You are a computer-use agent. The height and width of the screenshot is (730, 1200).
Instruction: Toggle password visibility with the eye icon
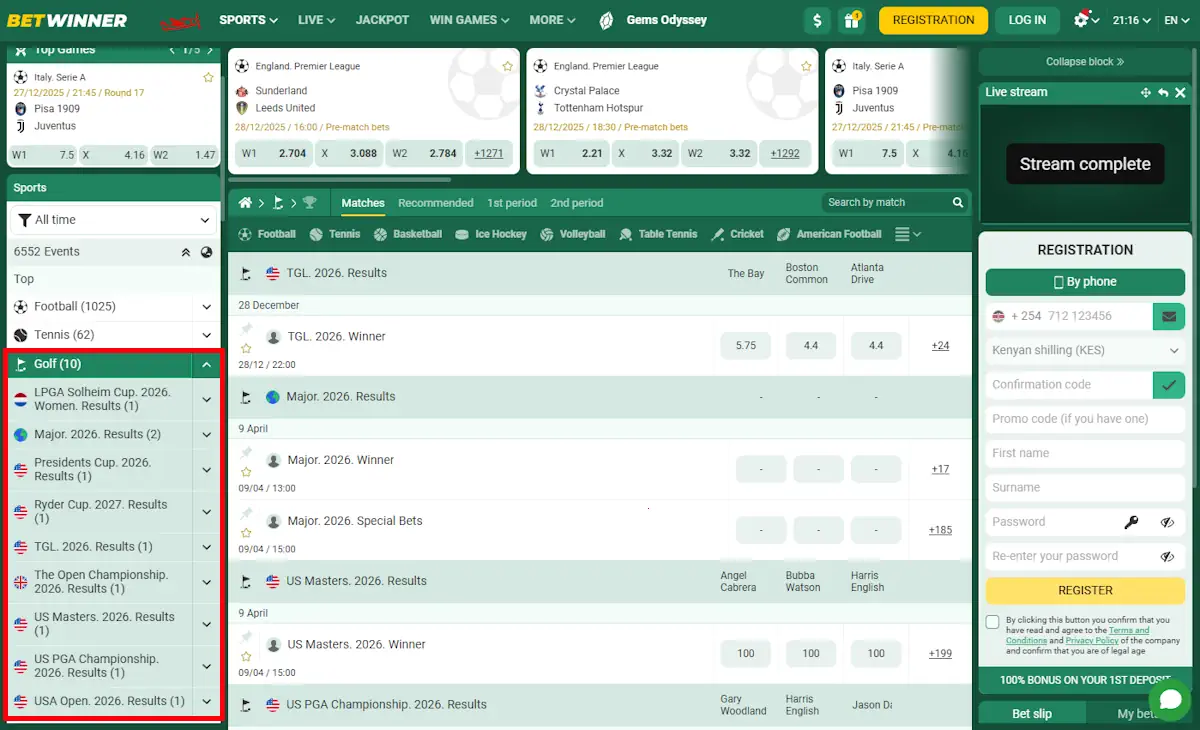point(1167,521)
